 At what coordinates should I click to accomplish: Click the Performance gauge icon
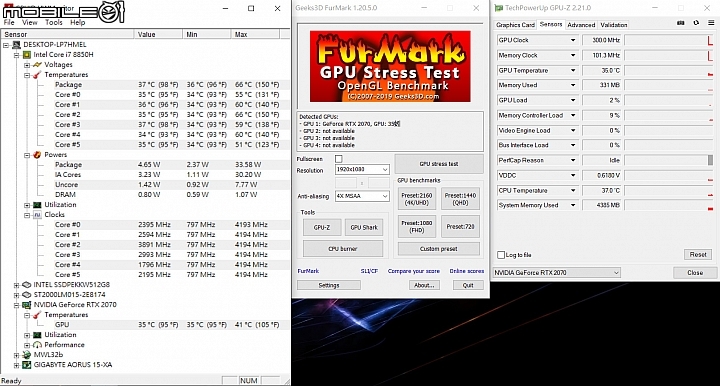click(37, 345)
